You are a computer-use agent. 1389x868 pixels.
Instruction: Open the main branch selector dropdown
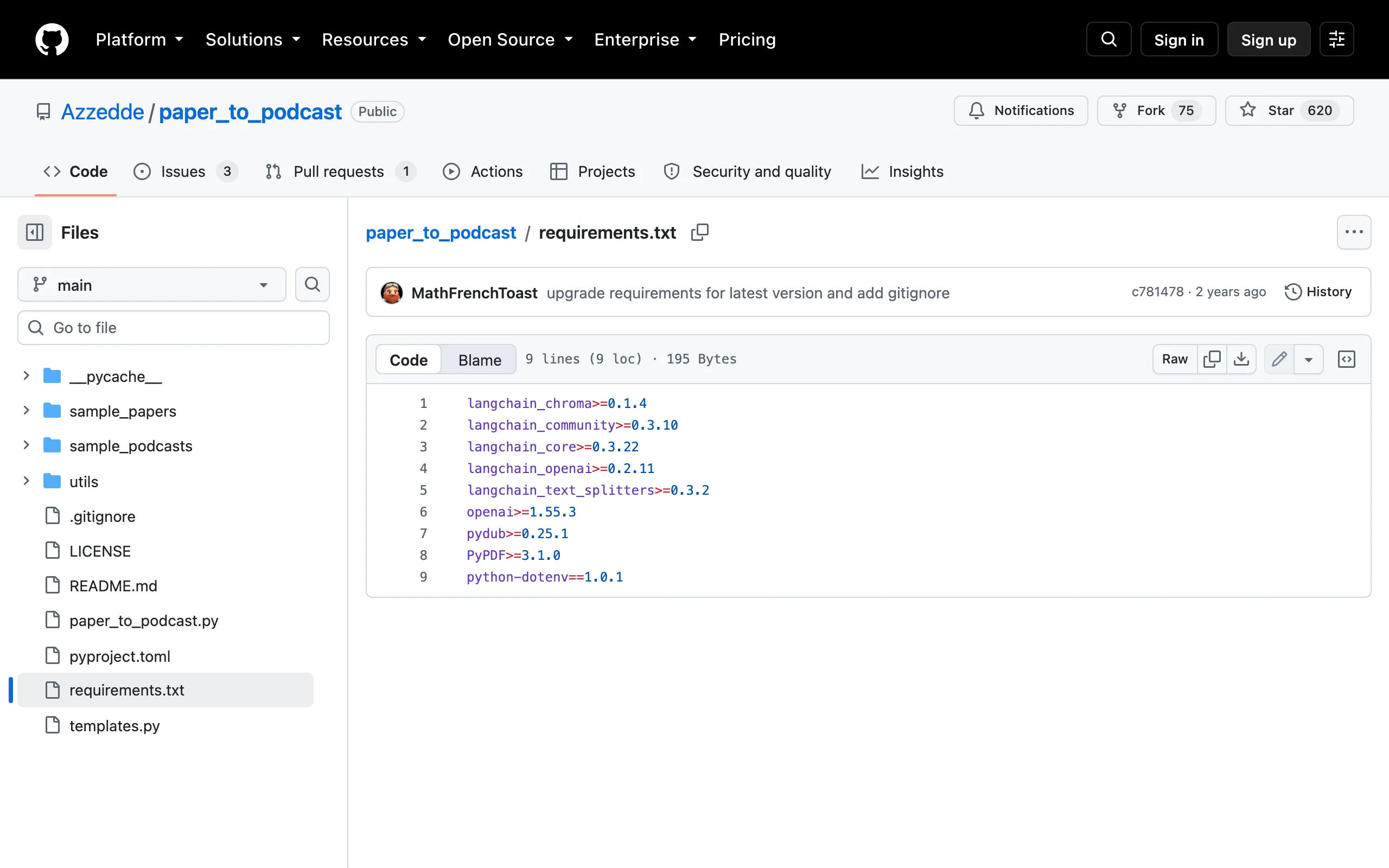pyautogui.click(x=151, y=284)
